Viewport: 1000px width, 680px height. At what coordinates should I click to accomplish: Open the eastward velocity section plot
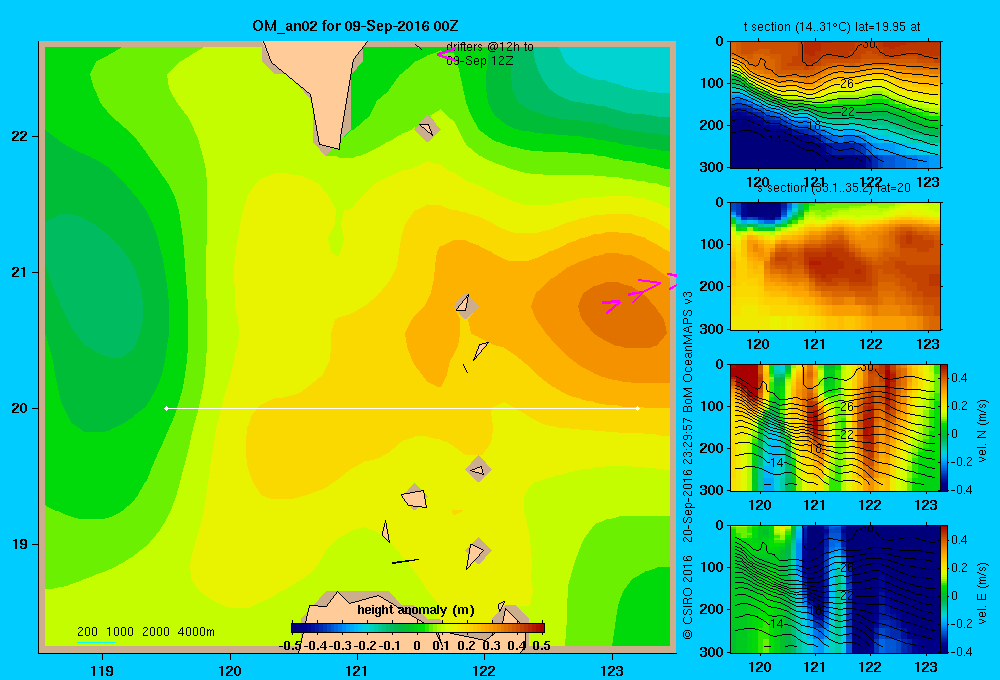pyautogui.click(x=835, y=589)
